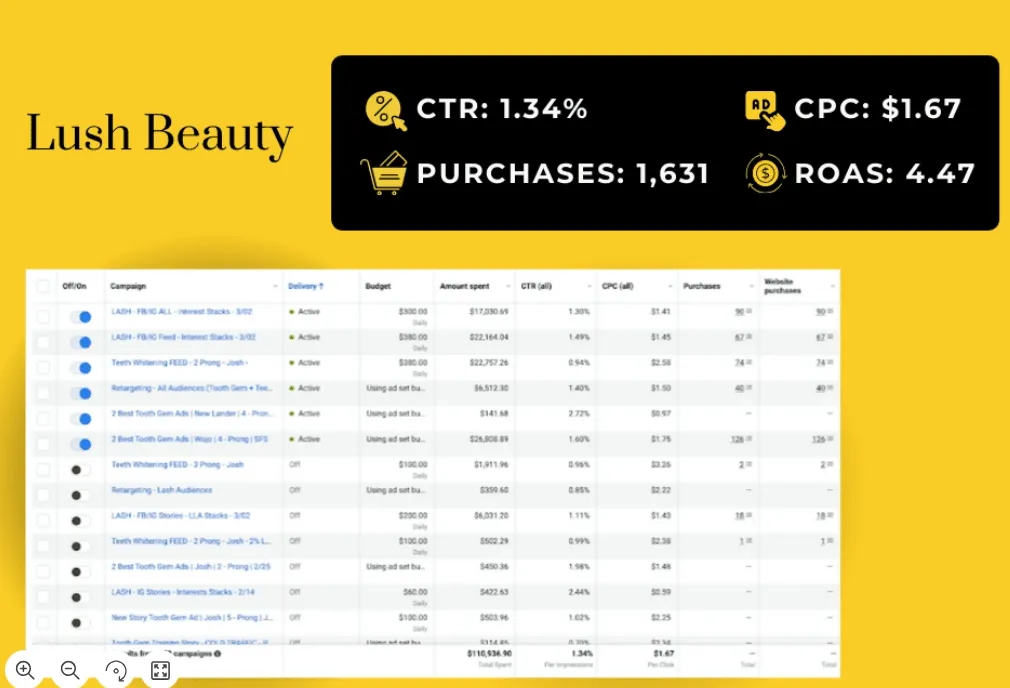The width and height of the screenshot is (1010, 688).
Task: Click the AD pointer icon beside CPC
Action: tap(765, 111)
